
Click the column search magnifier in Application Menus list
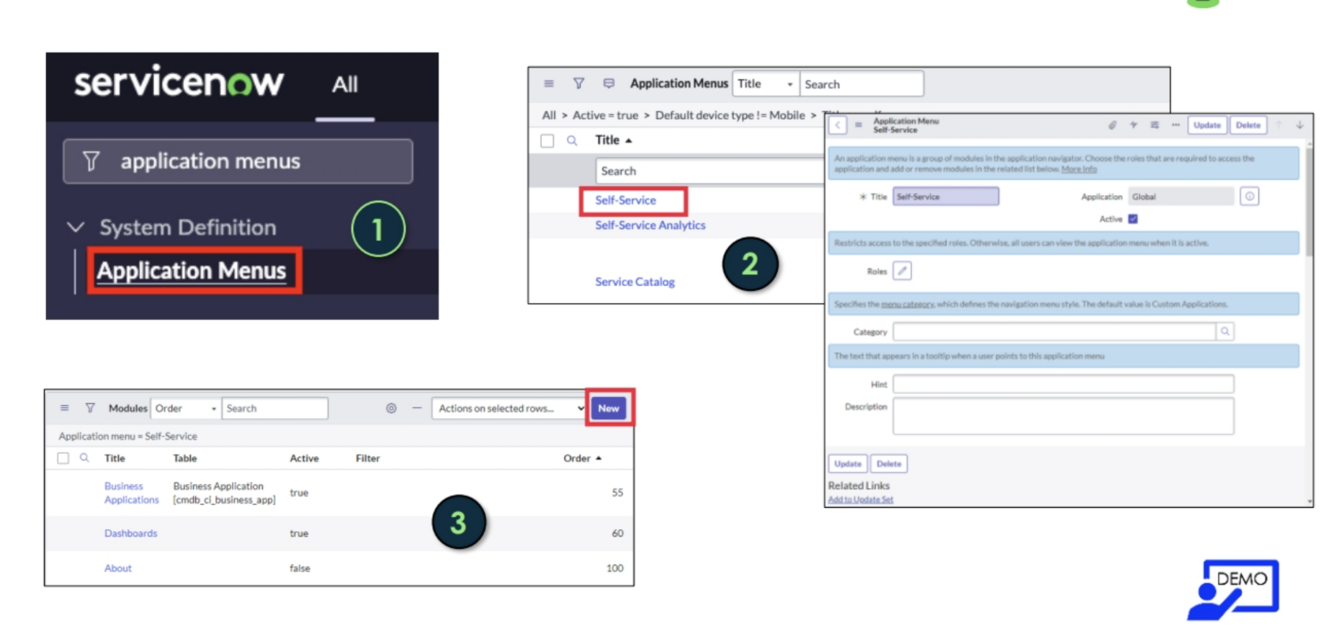572,141
